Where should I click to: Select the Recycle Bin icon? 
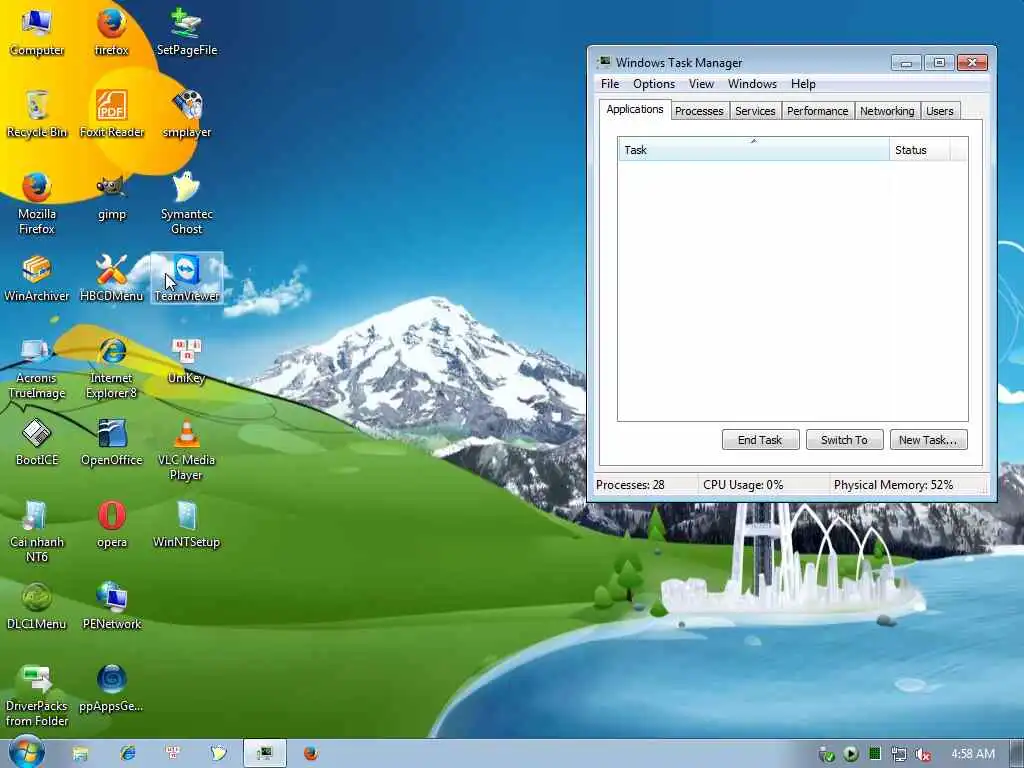[x=37, y=114]
